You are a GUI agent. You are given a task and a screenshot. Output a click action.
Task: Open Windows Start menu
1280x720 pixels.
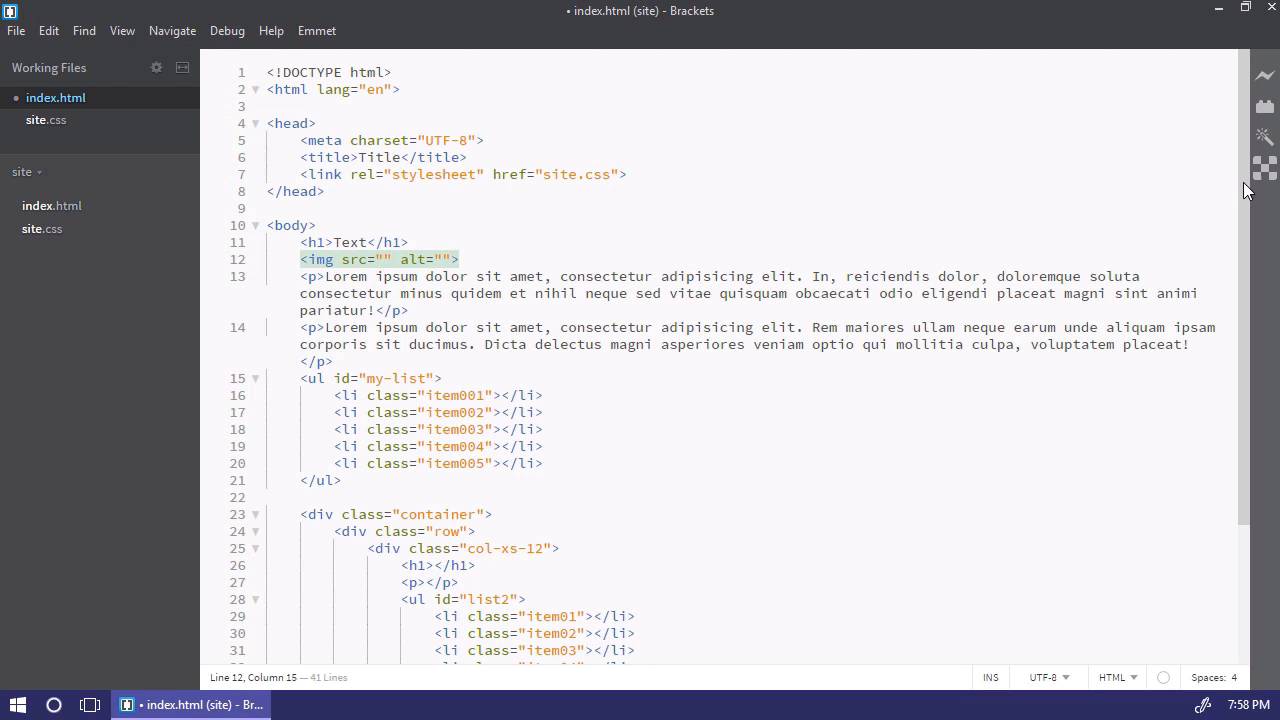[x=18, y=705]
